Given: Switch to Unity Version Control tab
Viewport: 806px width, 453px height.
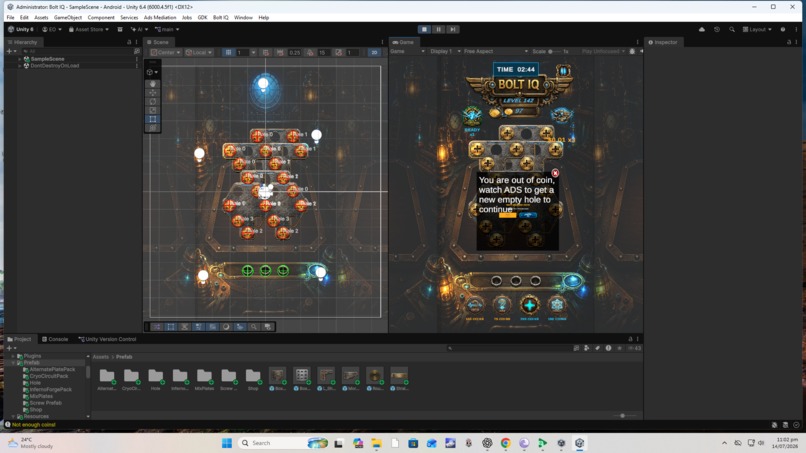Looking at the screenshot, I should pos(107,339).
